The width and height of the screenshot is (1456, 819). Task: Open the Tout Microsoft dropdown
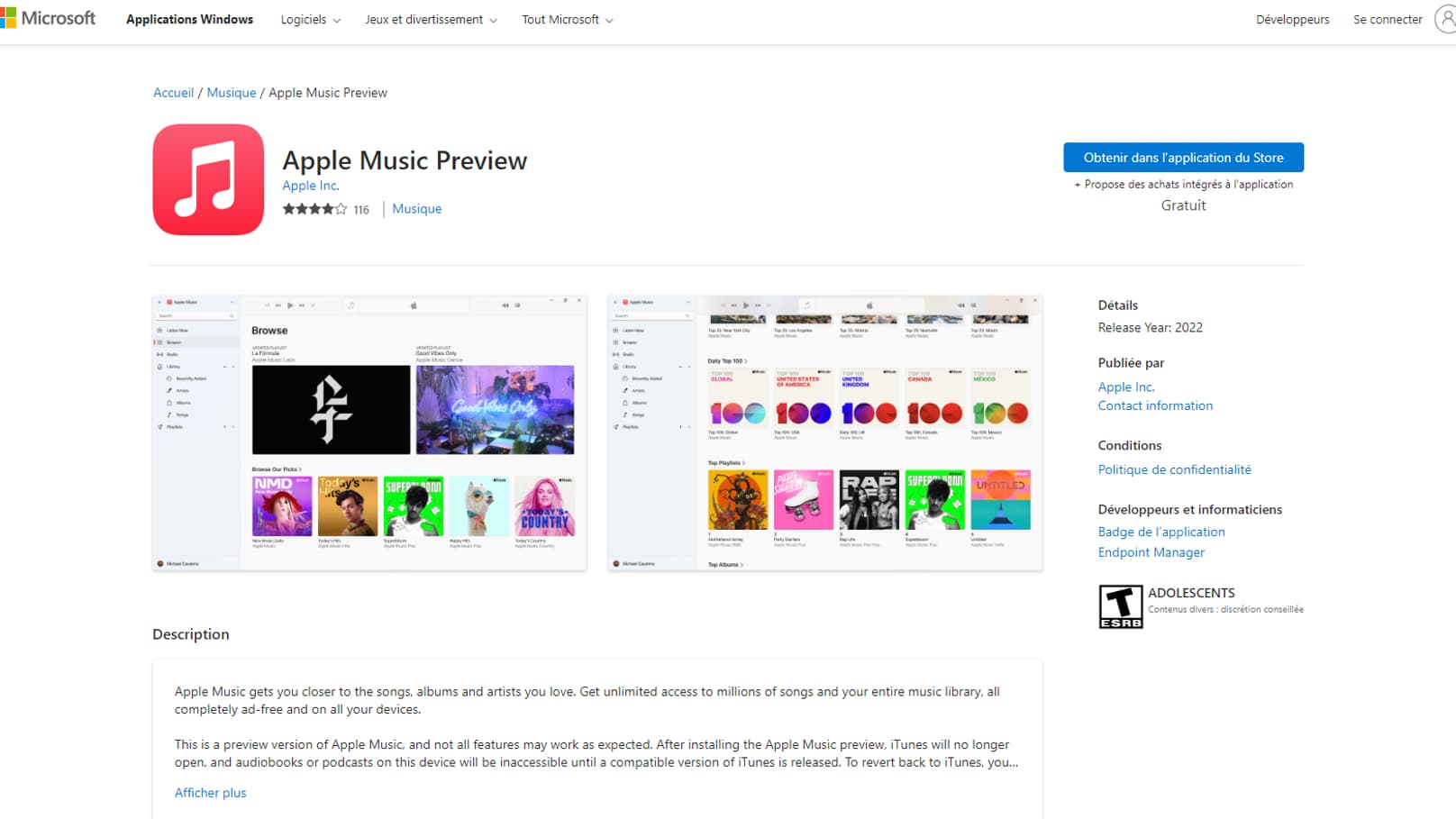coord(567,19)
